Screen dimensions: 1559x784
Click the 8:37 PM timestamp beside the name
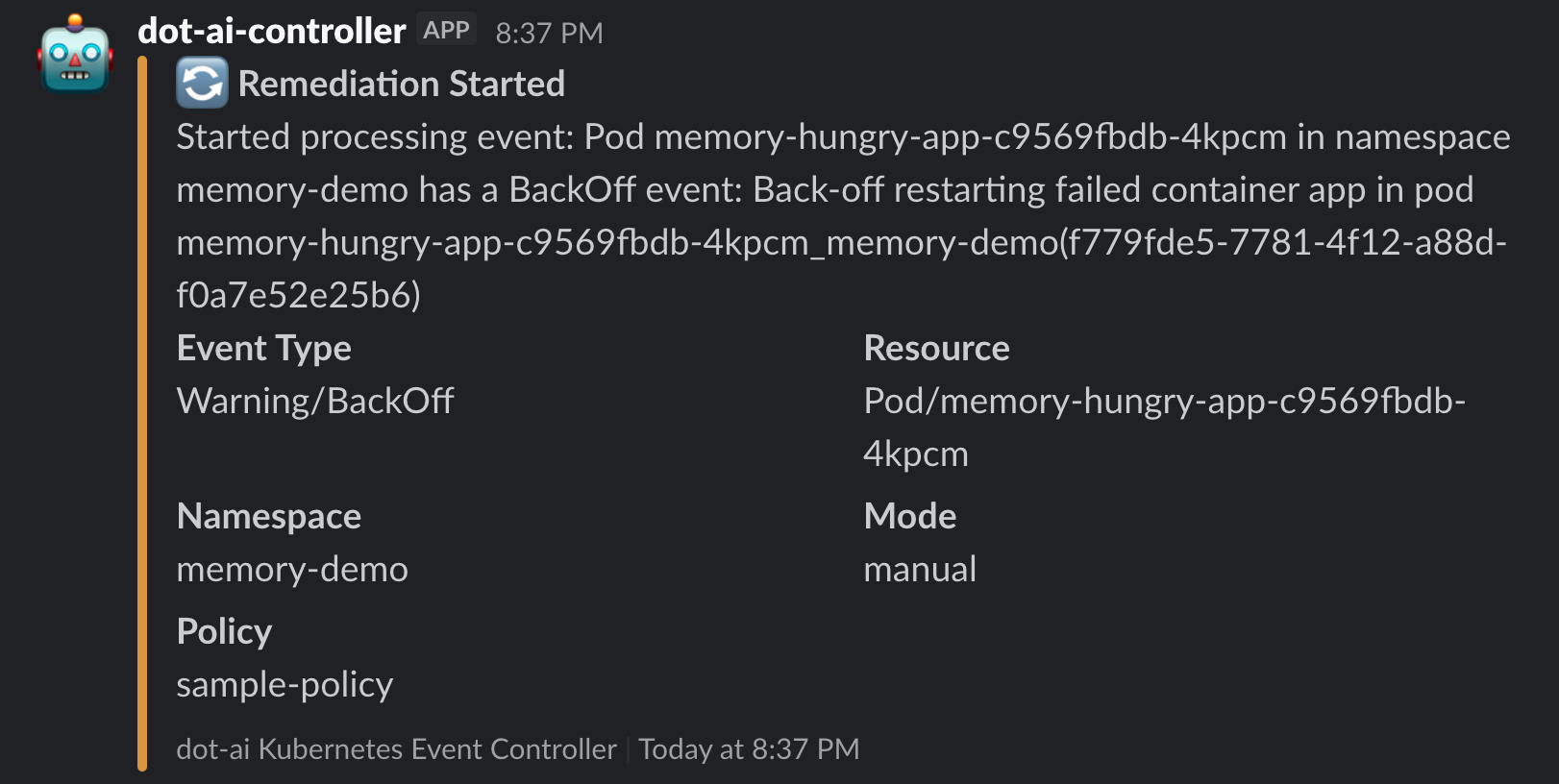pyautogui.click(x=548, y=32)
